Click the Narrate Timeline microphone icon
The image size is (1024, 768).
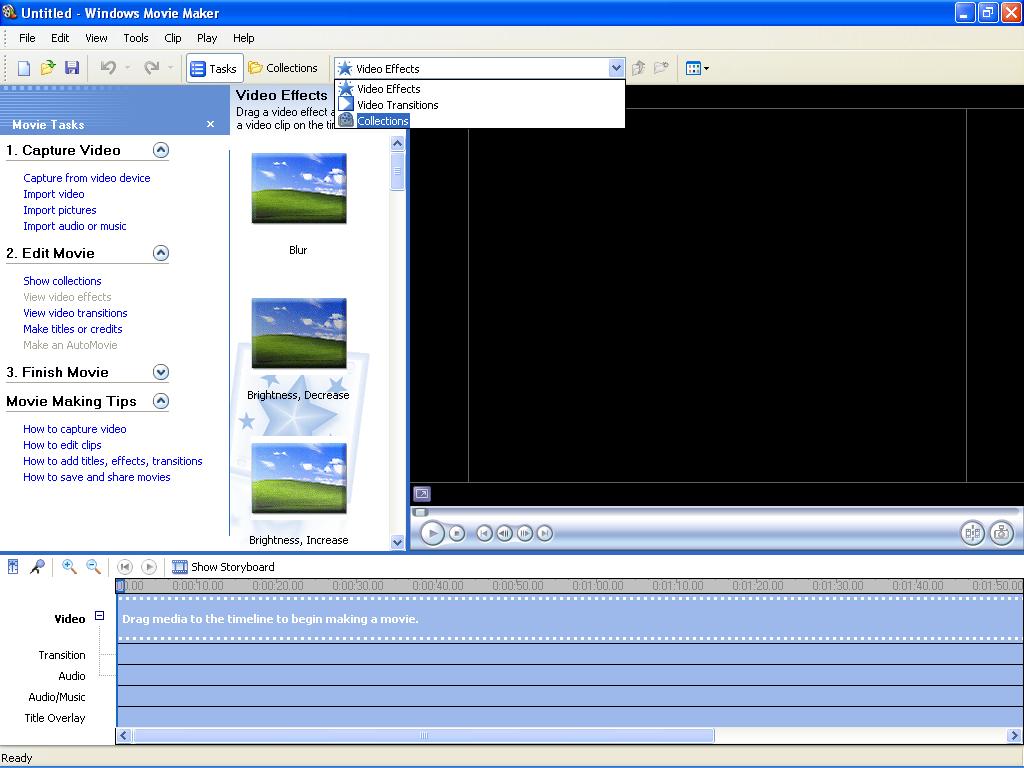(37, 567)
